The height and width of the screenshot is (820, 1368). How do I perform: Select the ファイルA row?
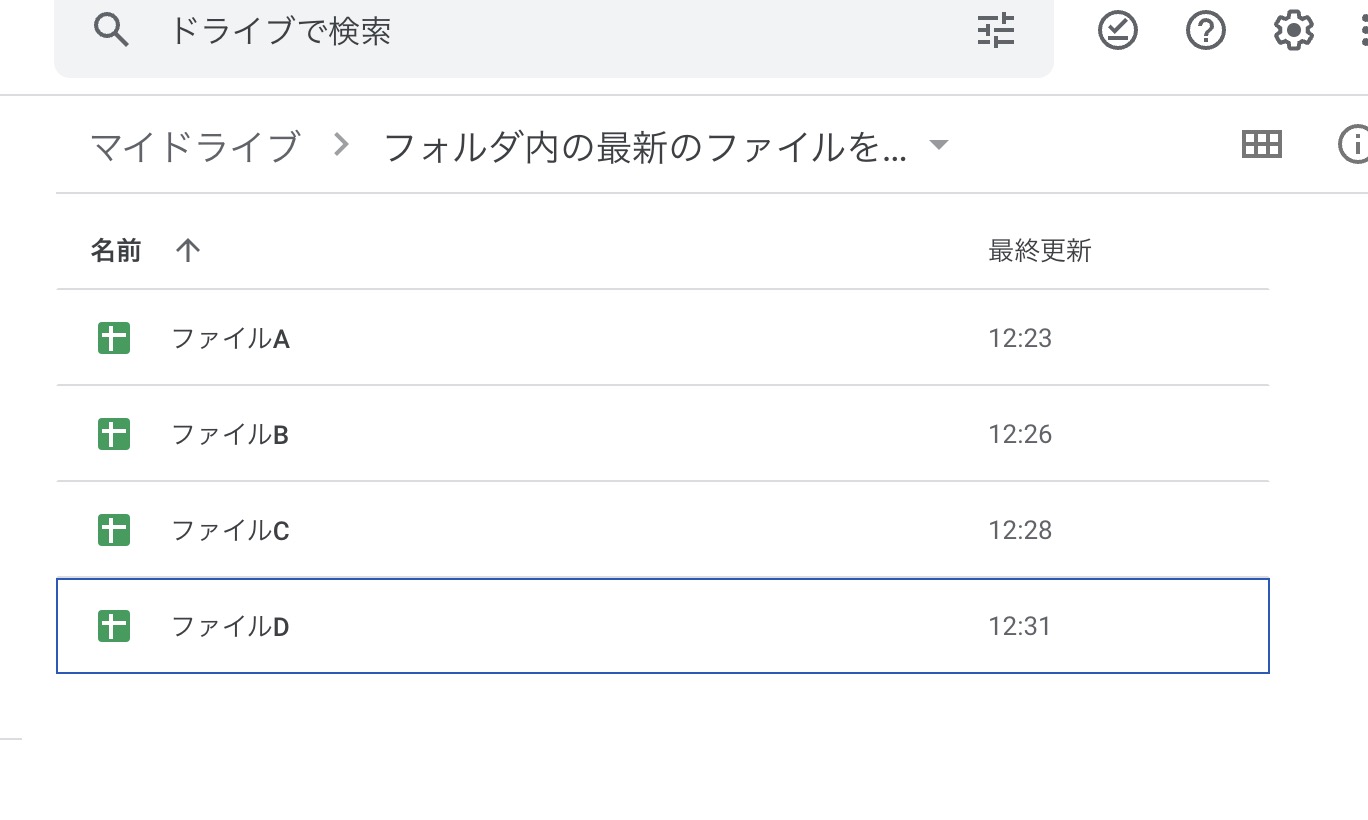click(663, 338)
